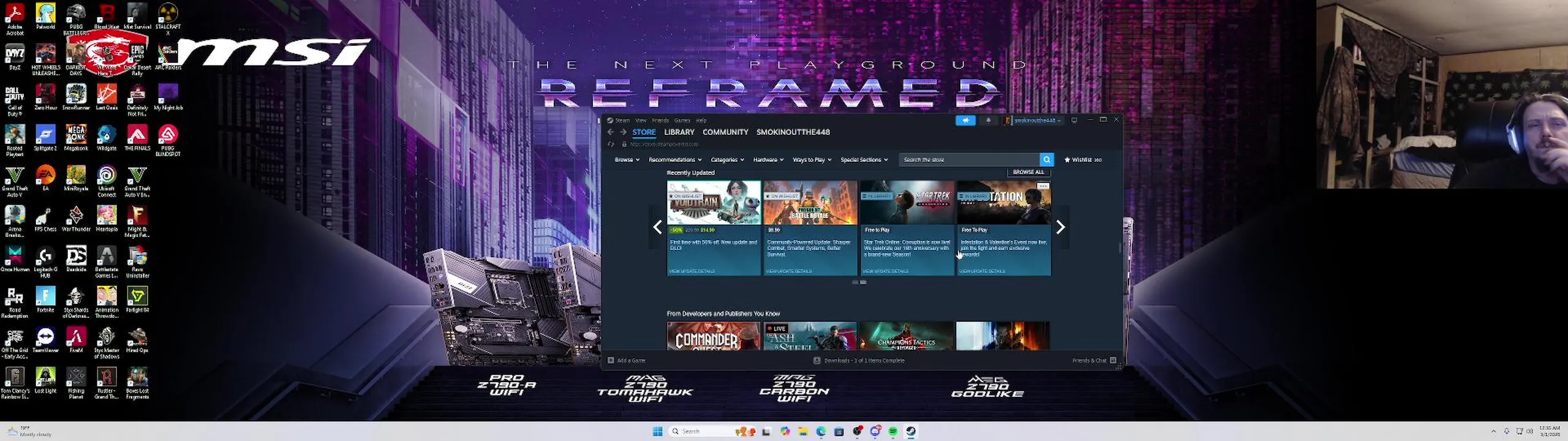Expand the Recommendations dropdown
1568x441 pixels.
(675, 160)
